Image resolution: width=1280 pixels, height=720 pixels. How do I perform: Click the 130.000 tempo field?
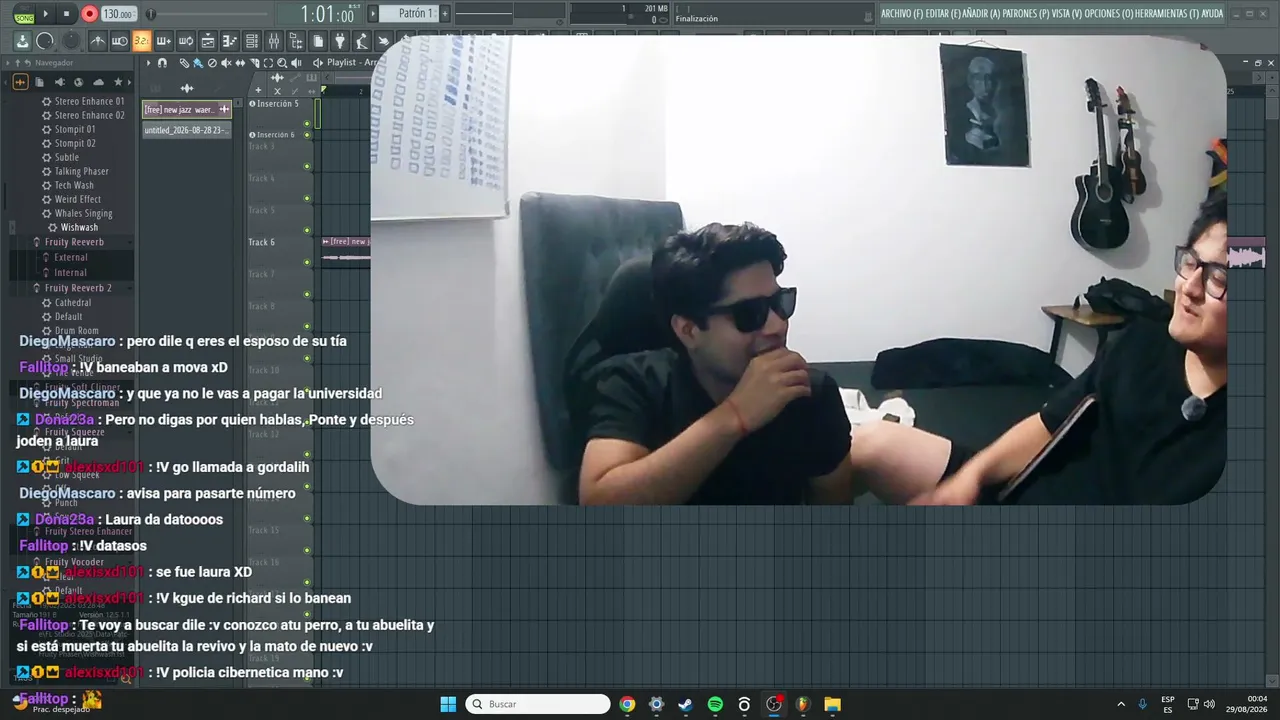pos(118,14)
